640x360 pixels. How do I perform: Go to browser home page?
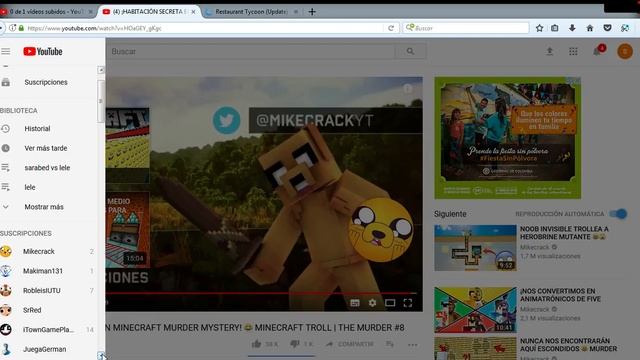pos(590,28)
